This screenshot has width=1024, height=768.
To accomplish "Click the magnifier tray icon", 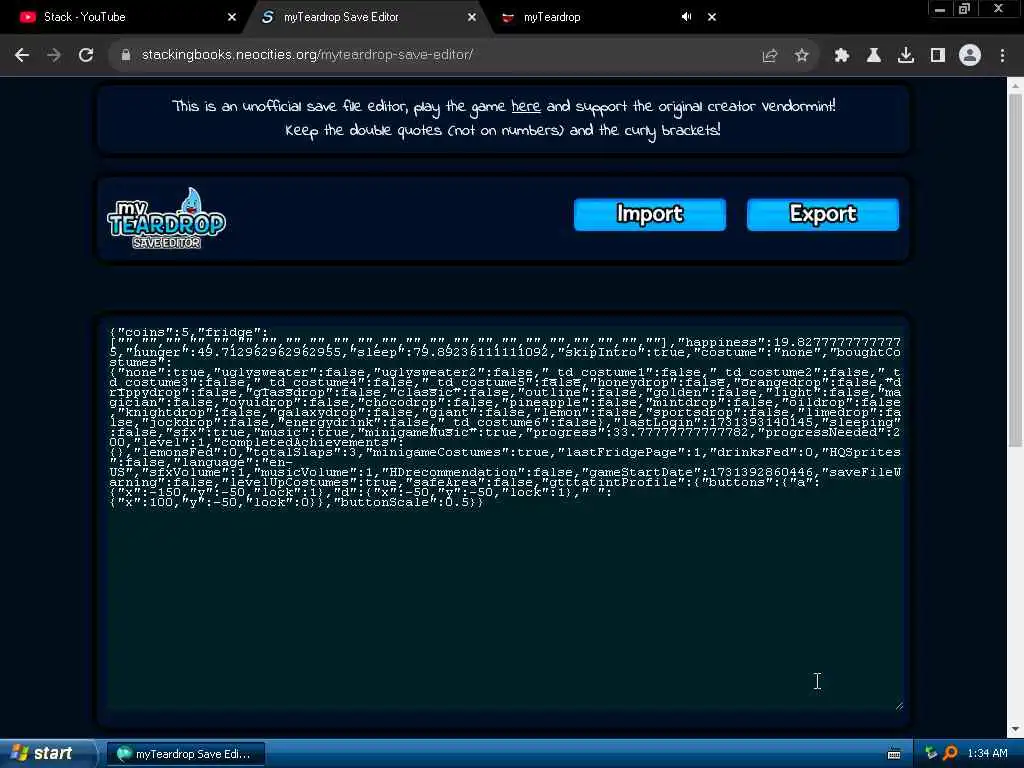I will point(951,754).
